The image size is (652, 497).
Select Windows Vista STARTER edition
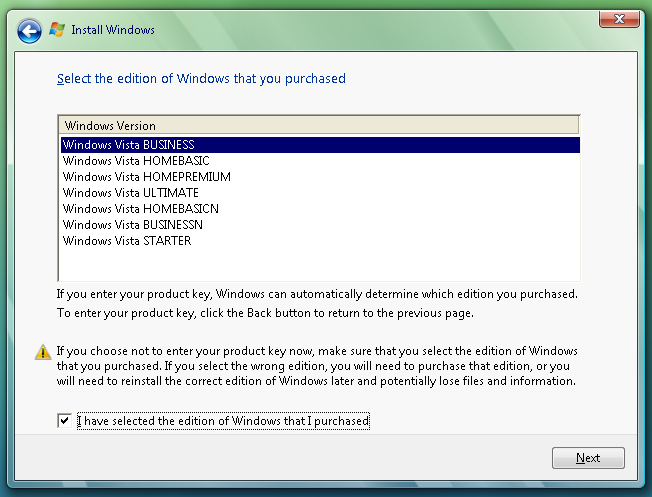pyautogui.click(x=320, y=240)
